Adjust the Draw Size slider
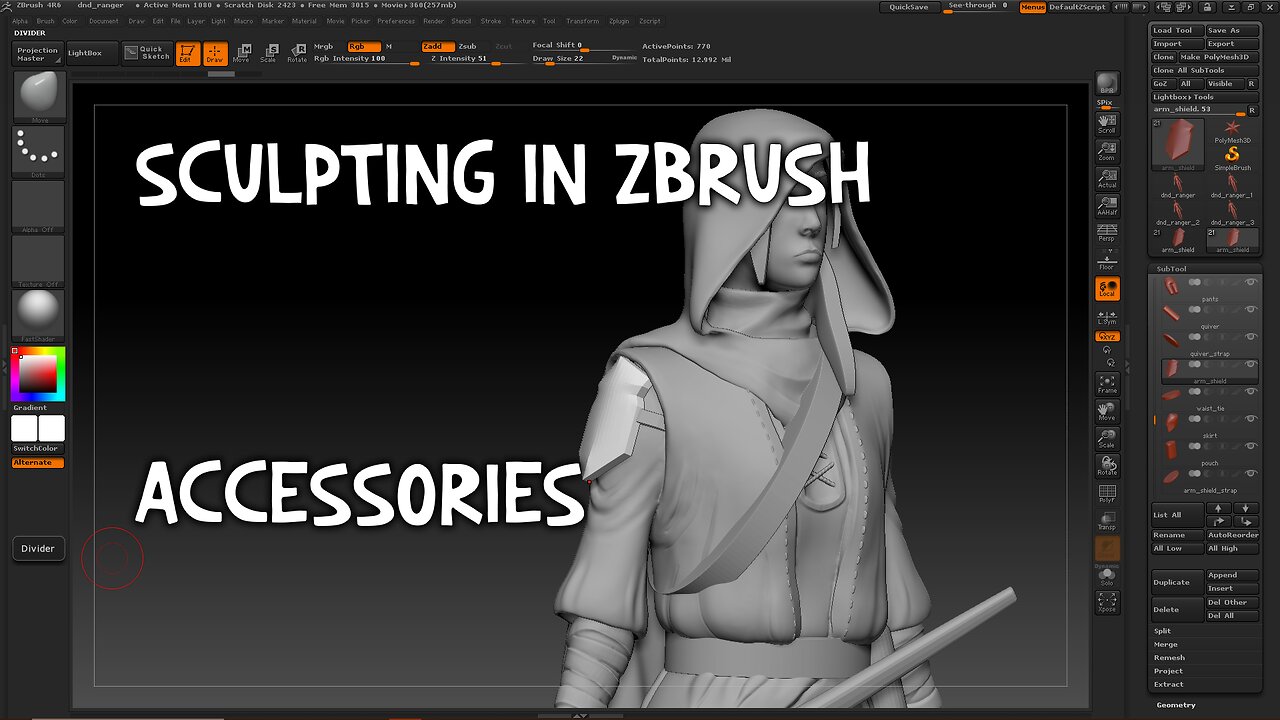Image resolution: width=1280 pixels, height=720 pixels. 584,59
